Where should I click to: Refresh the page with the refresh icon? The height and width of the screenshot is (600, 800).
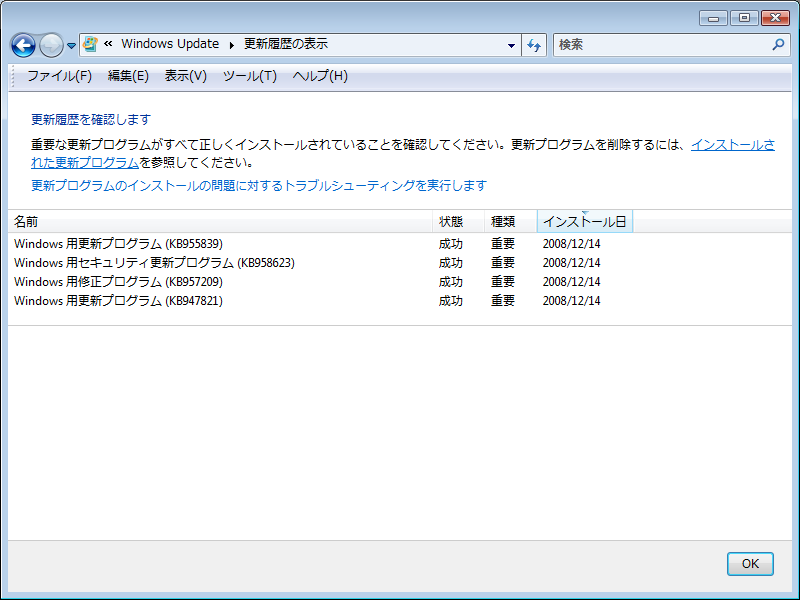coord(534,45)
